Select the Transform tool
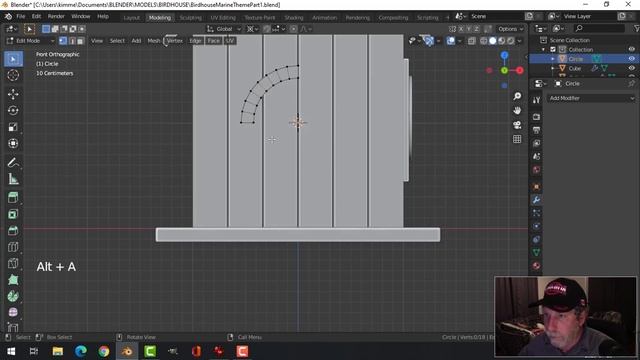 pyautogui.click(x=13, y=143)
